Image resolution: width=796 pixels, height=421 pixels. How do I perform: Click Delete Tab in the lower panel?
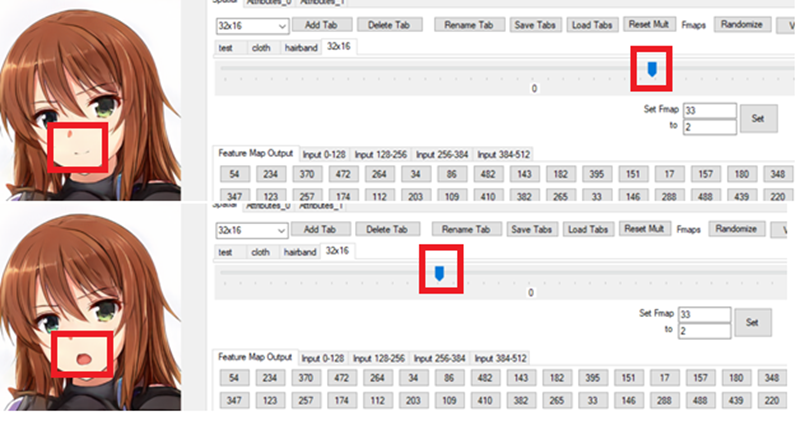point(387,230)
